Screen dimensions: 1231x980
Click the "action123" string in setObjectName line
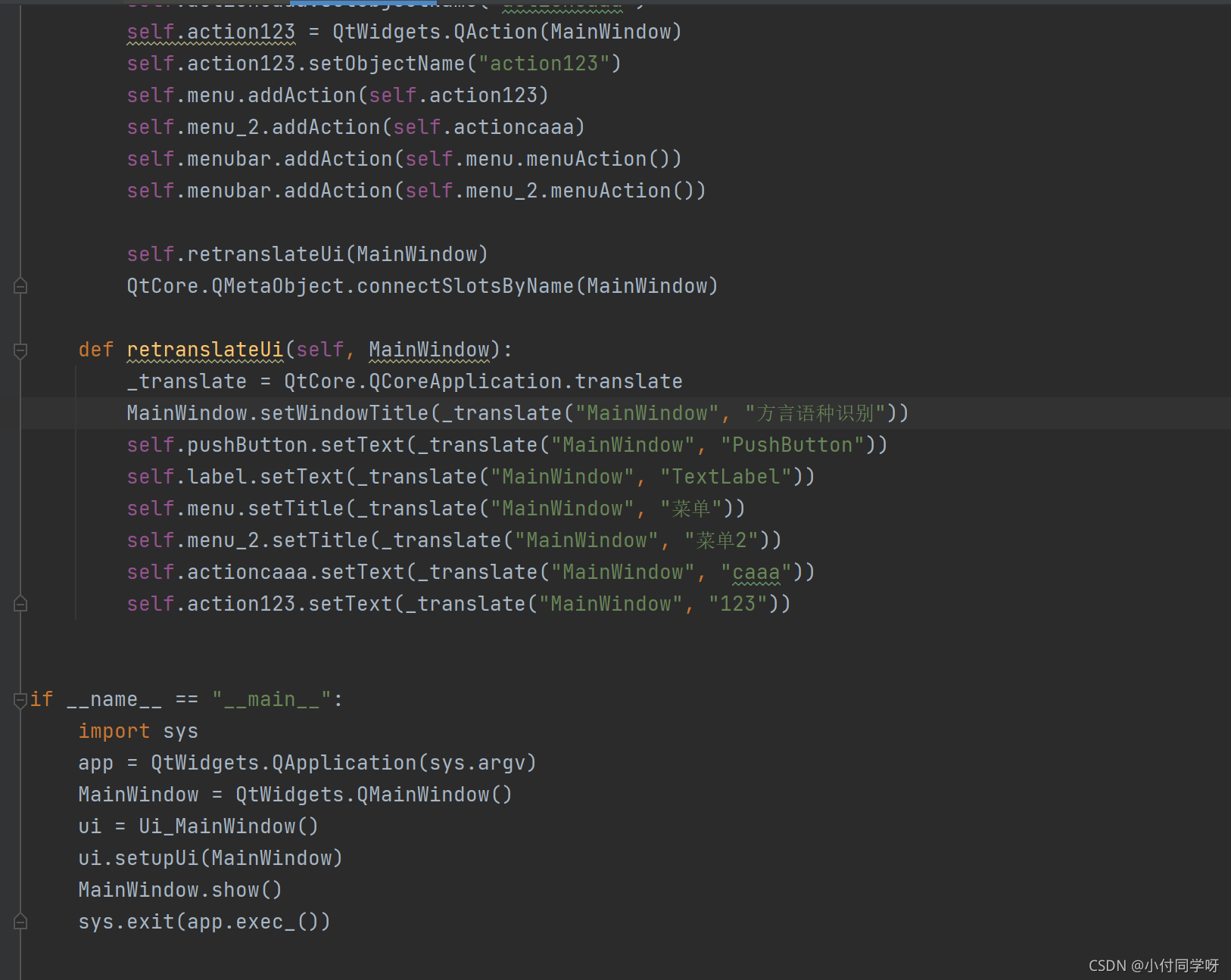(544, 64)
